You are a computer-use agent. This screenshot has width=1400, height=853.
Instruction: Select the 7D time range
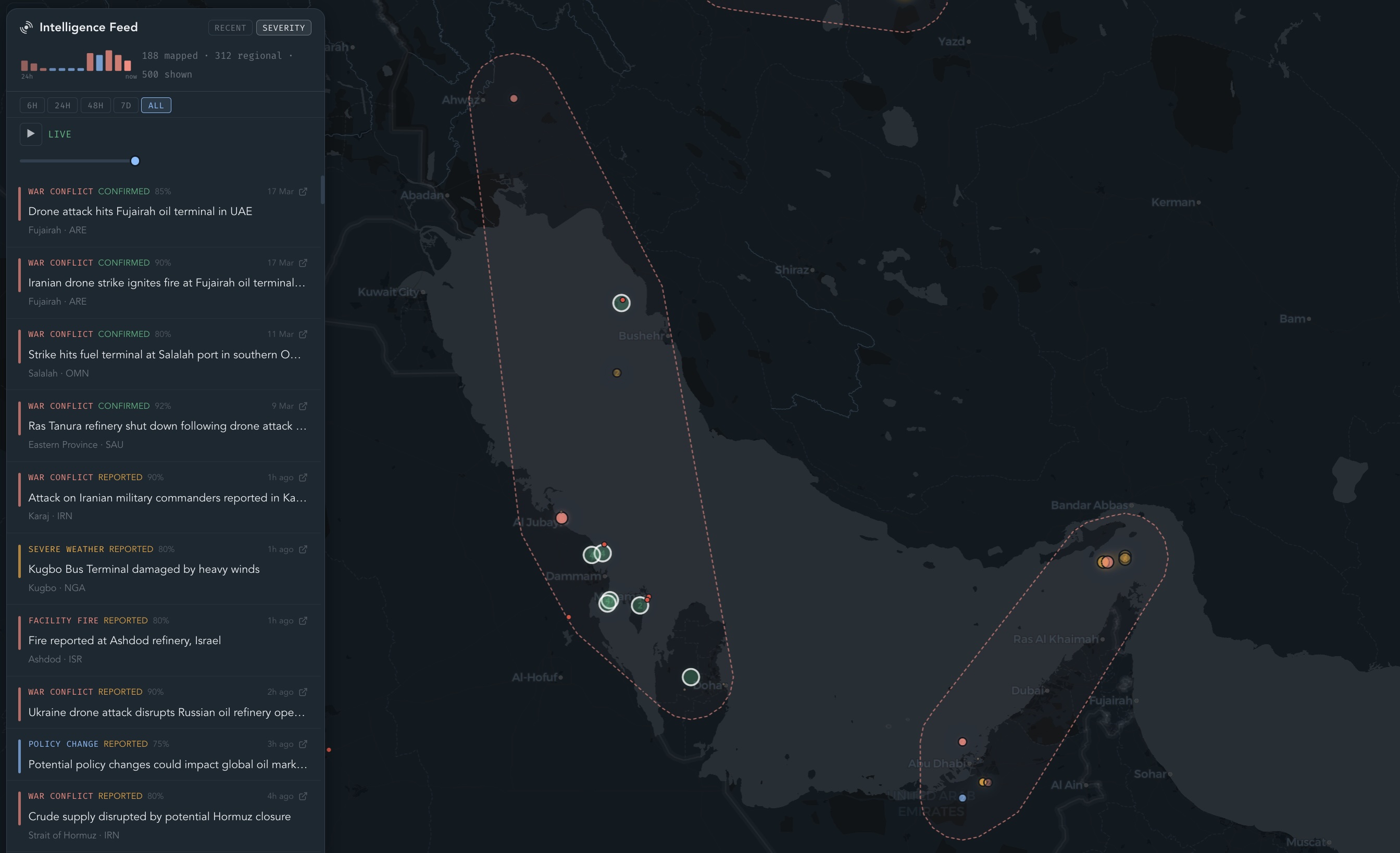pyautogui.click(x=126, y=106)
